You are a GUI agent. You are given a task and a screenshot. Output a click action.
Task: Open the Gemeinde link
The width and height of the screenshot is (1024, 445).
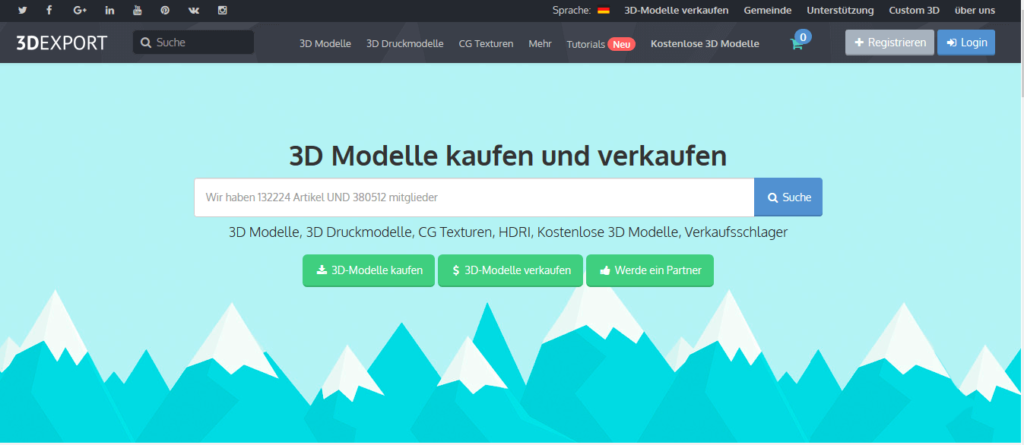tap(767, 10)
